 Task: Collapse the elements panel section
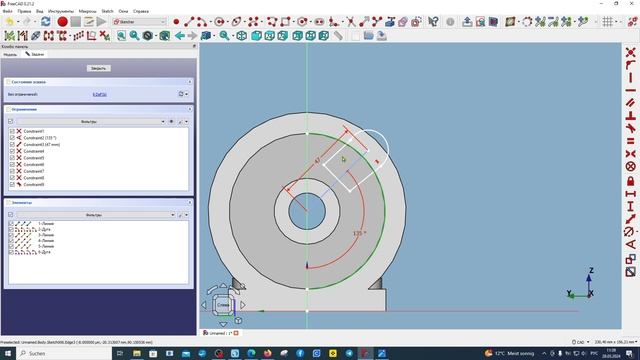tap(190, 202)
